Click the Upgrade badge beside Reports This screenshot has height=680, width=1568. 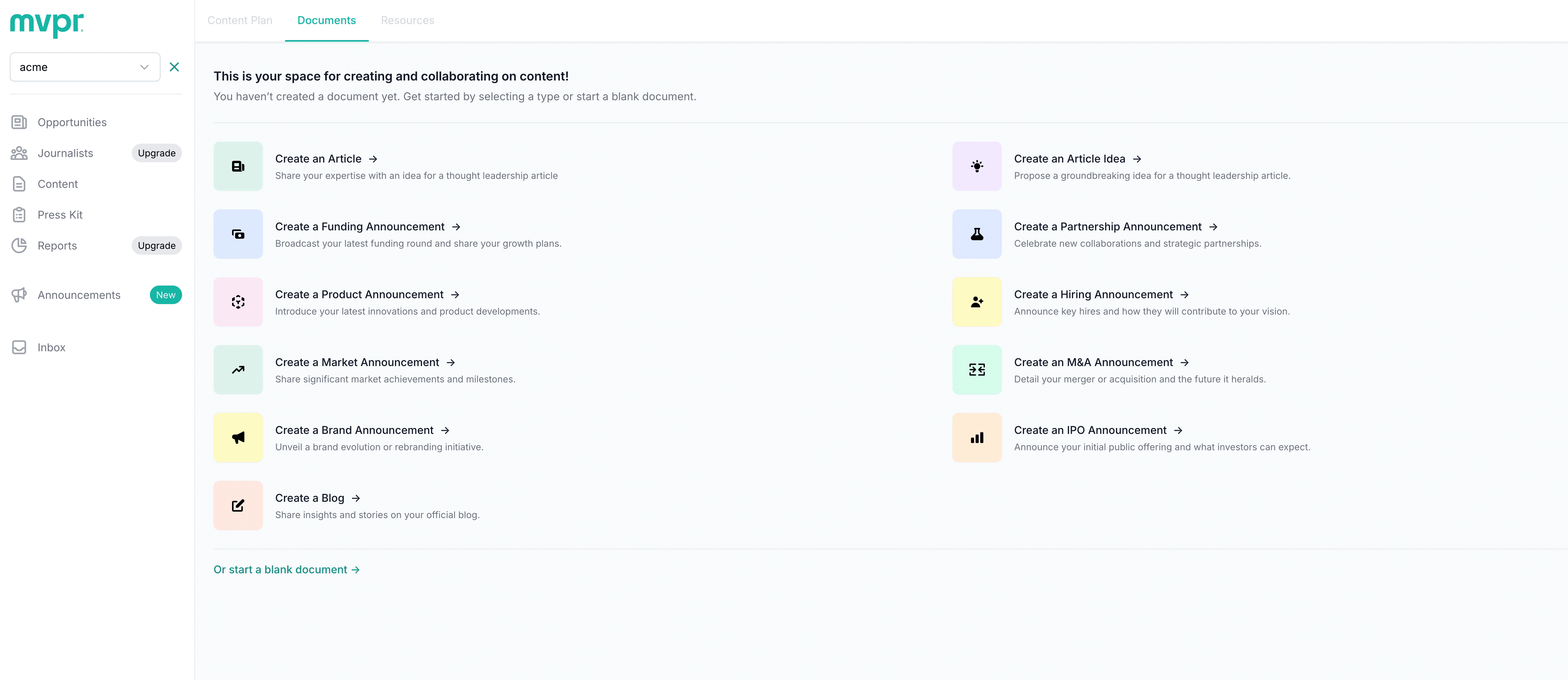pos(156,245)
